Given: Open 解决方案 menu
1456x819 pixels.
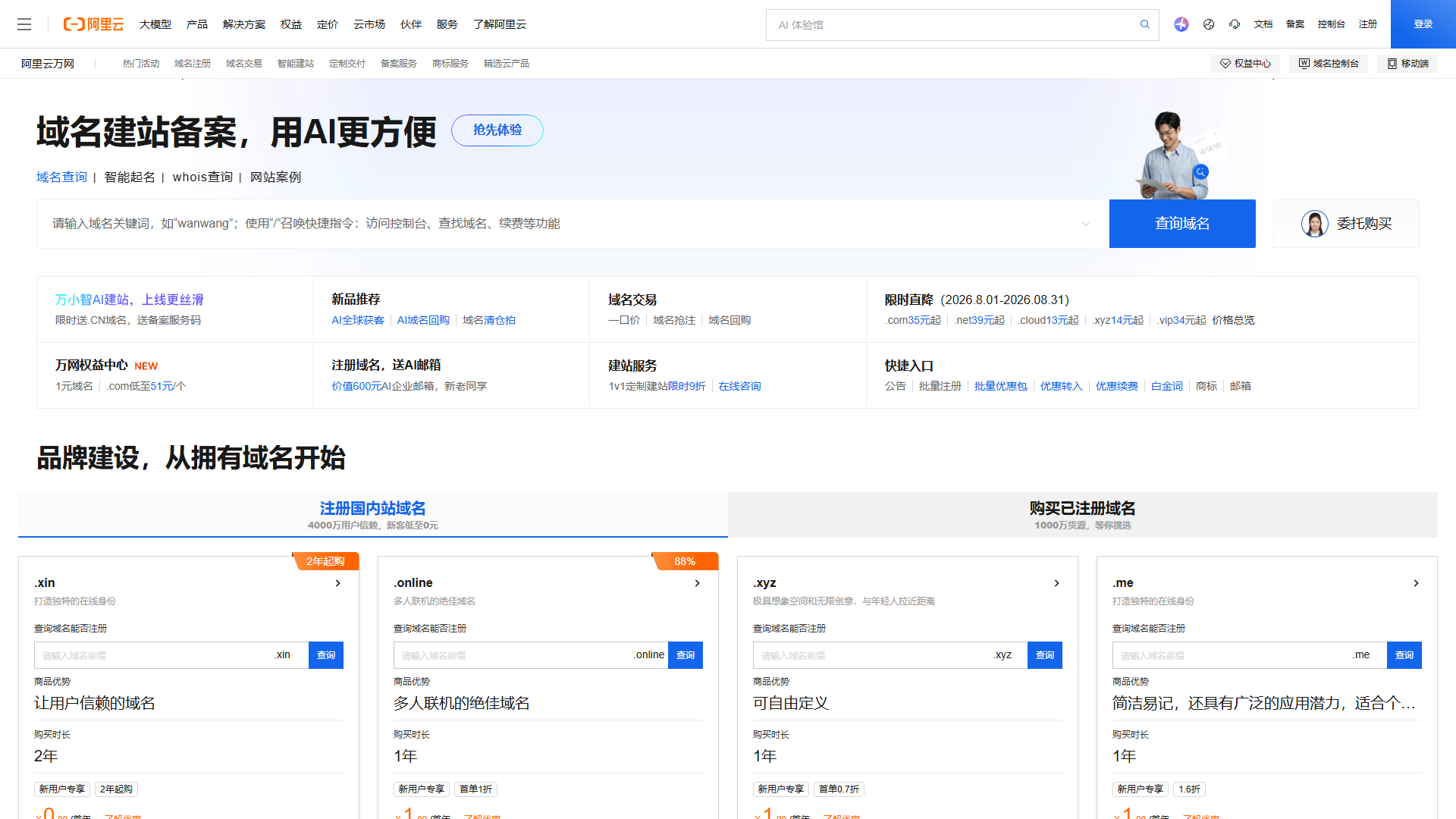Looking at the screenshot, I should pyautogui.click(x=244, y=24).
